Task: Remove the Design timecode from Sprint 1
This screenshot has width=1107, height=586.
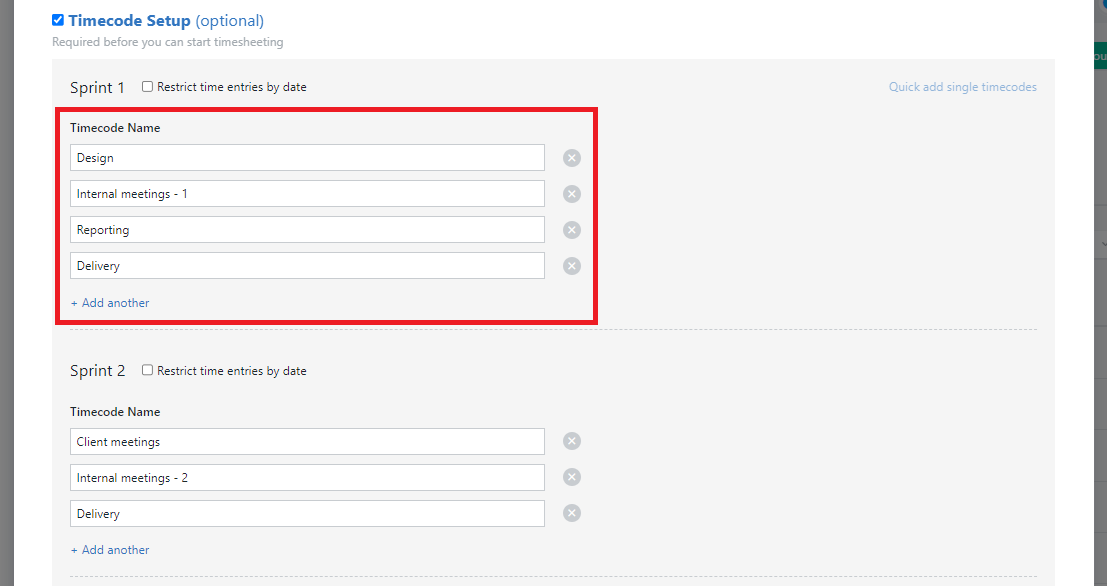Action: coord(571,157)
